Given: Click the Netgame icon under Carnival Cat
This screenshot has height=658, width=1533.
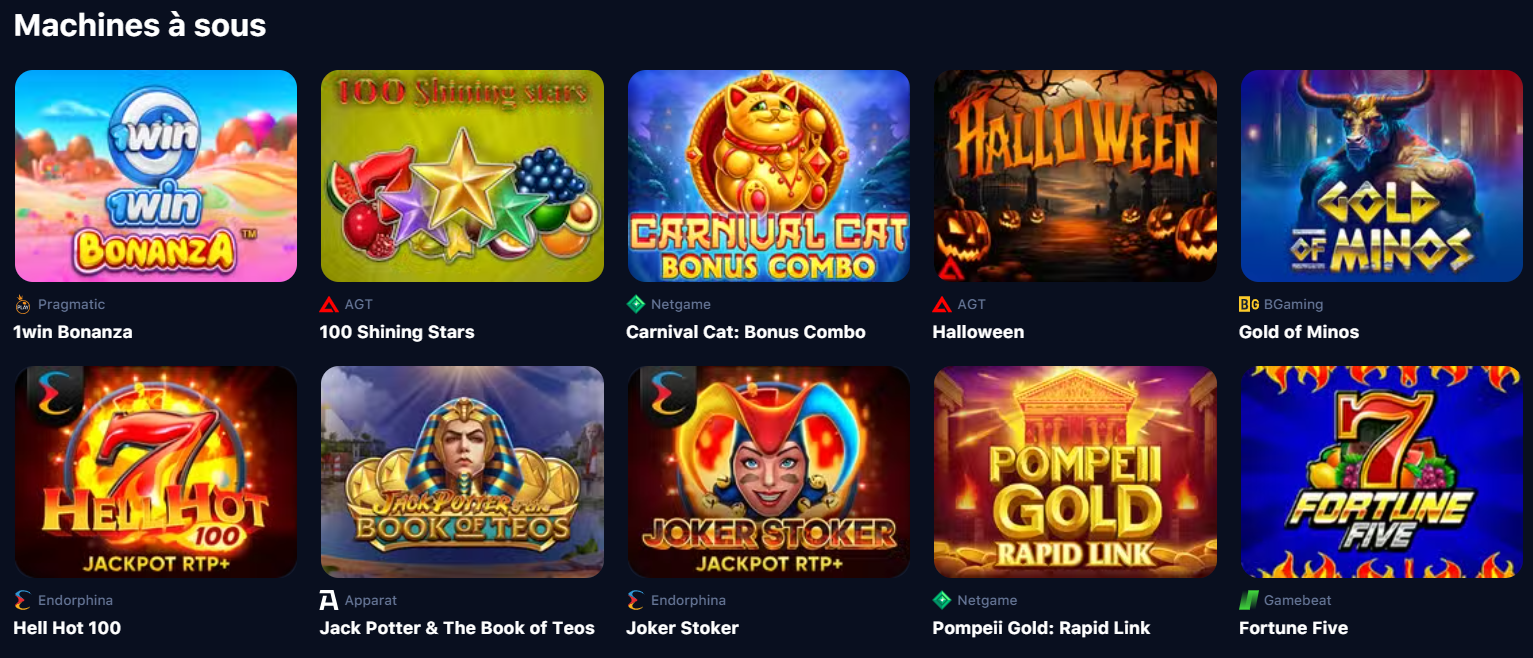Looking at the screenshot, I should pyautogui.click(x=635, y=304).
